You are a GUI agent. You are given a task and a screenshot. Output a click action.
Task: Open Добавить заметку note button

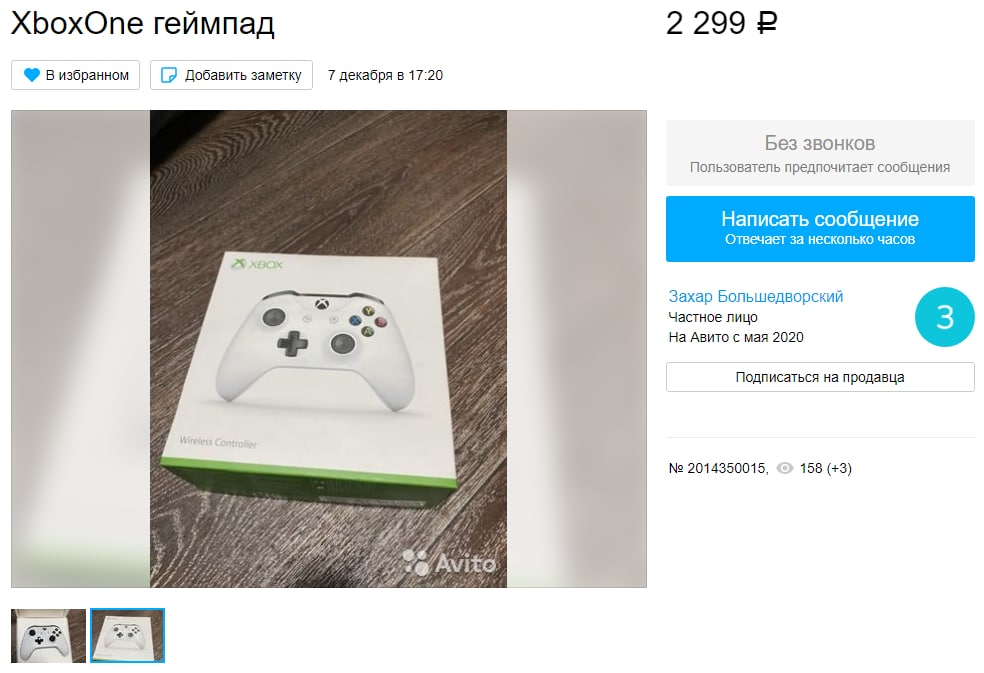click(x=231, y=75)
